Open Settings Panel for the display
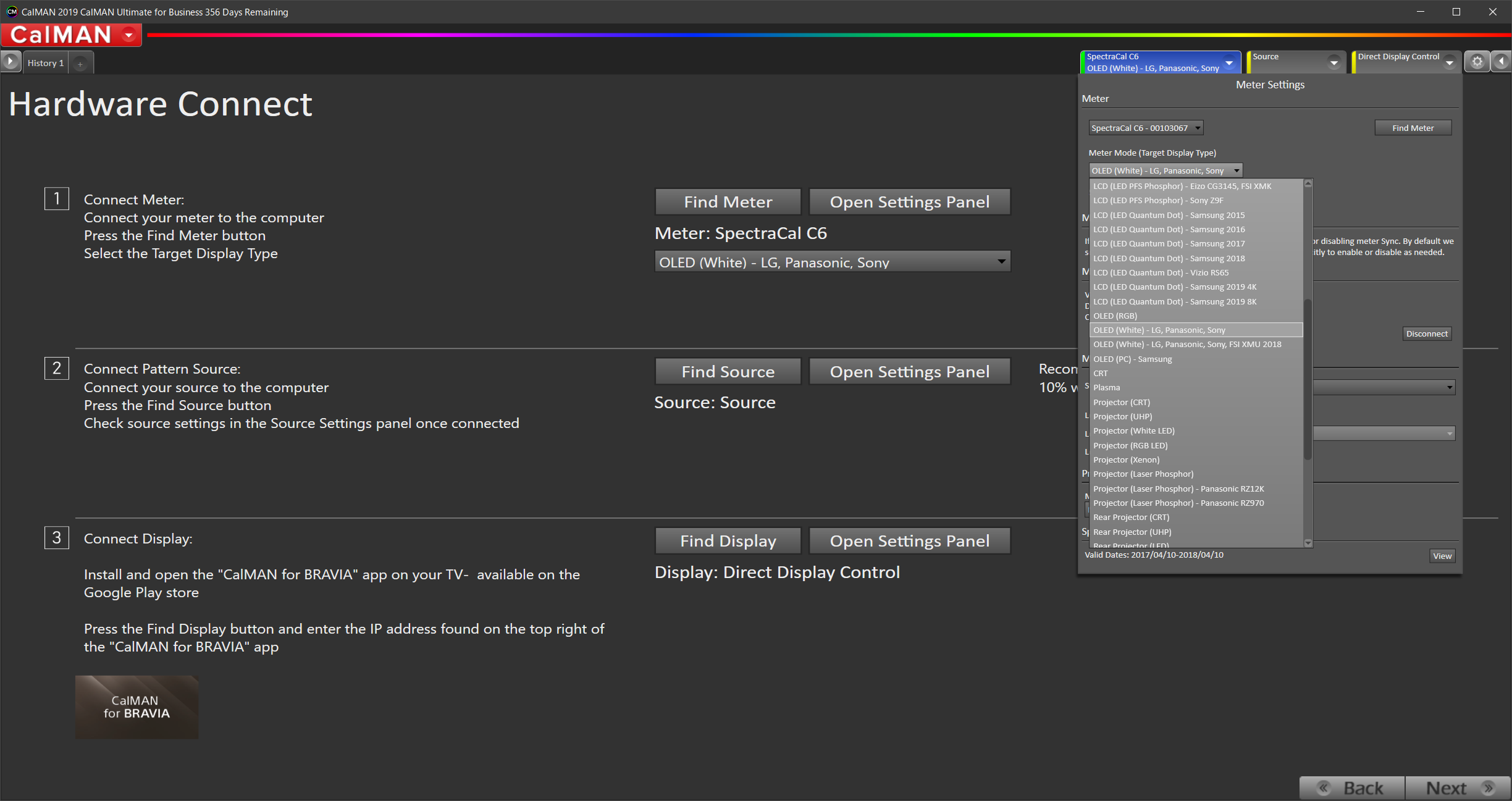 (910, 541)
